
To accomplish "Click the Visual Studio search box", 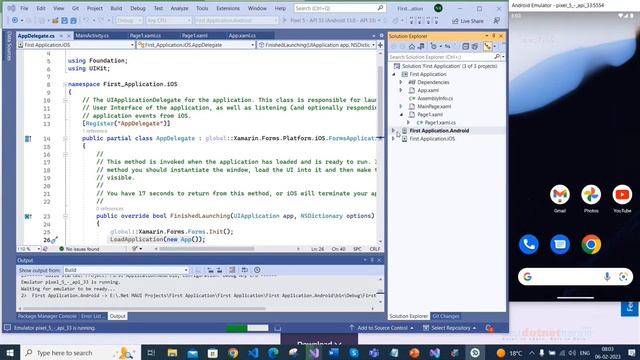I will coord(339,8).
